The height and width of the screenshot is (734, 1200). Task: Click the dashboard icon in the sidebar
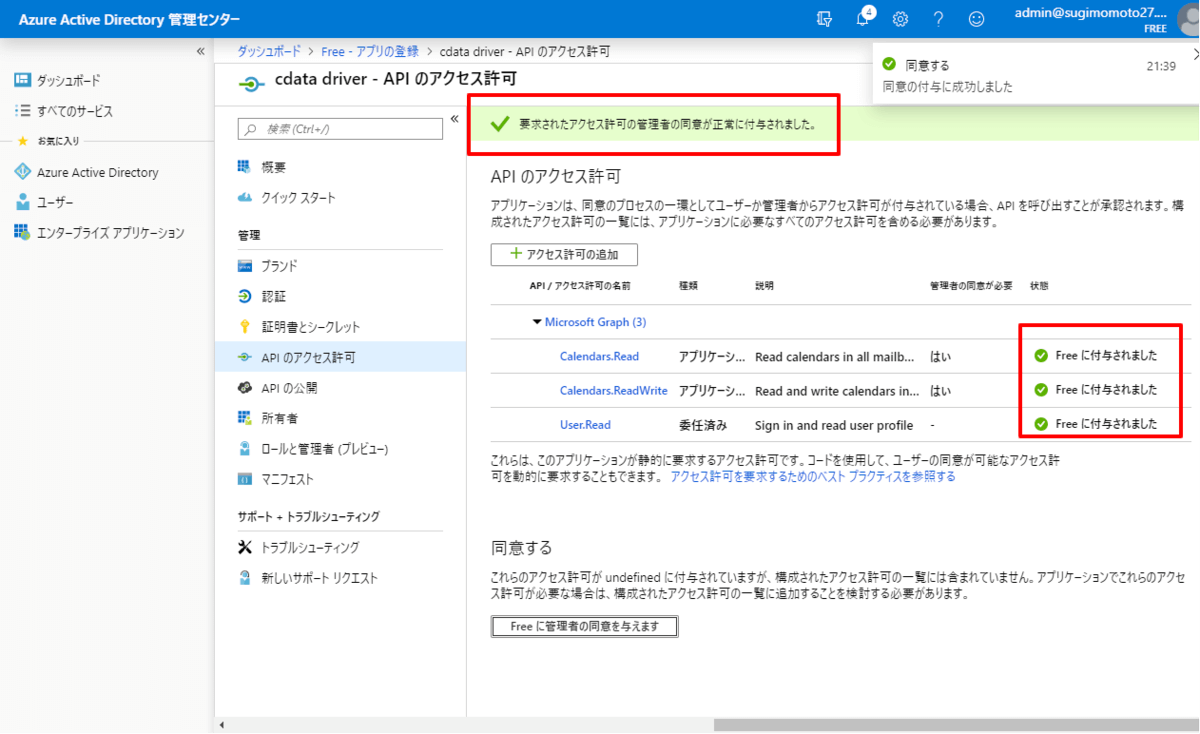pyautogui.click(x=23, y=80)
